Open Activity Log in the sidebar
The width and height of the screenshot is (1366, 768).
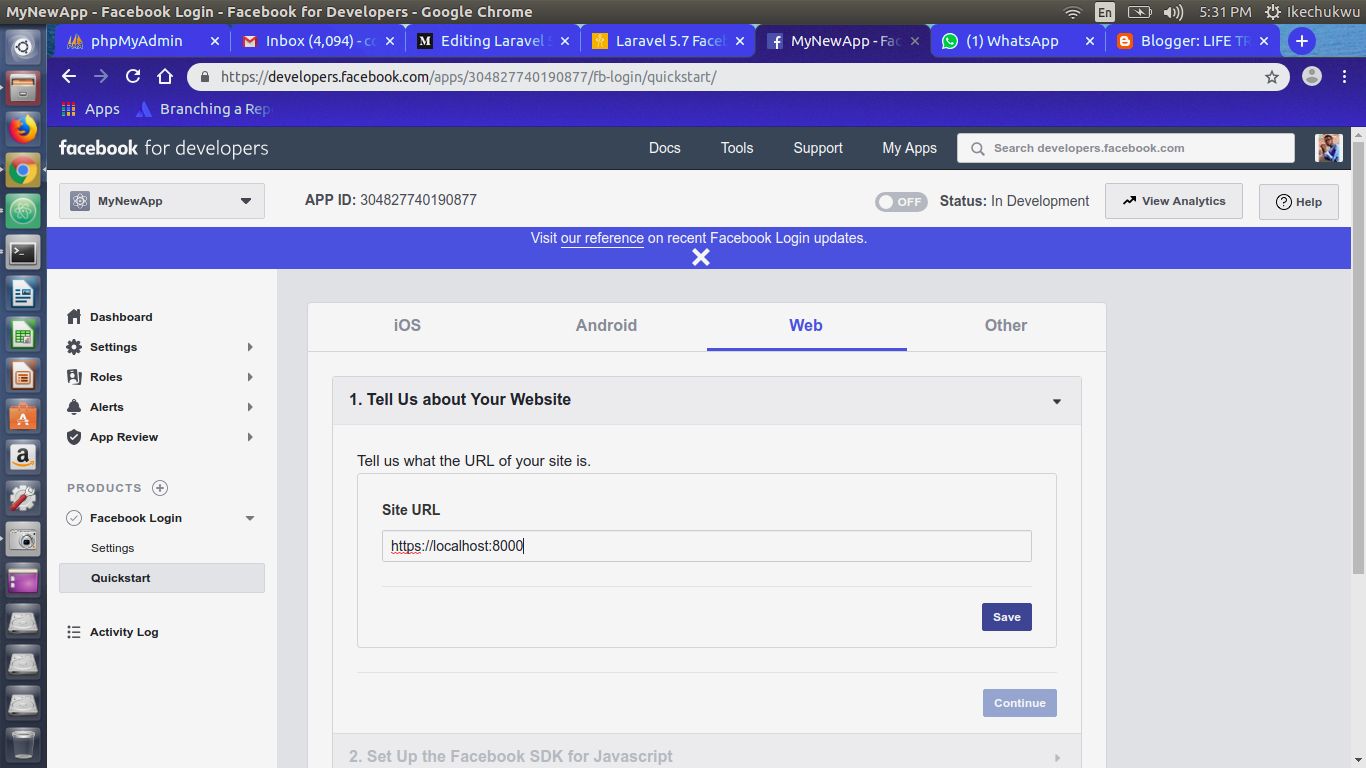click(124, 632)
